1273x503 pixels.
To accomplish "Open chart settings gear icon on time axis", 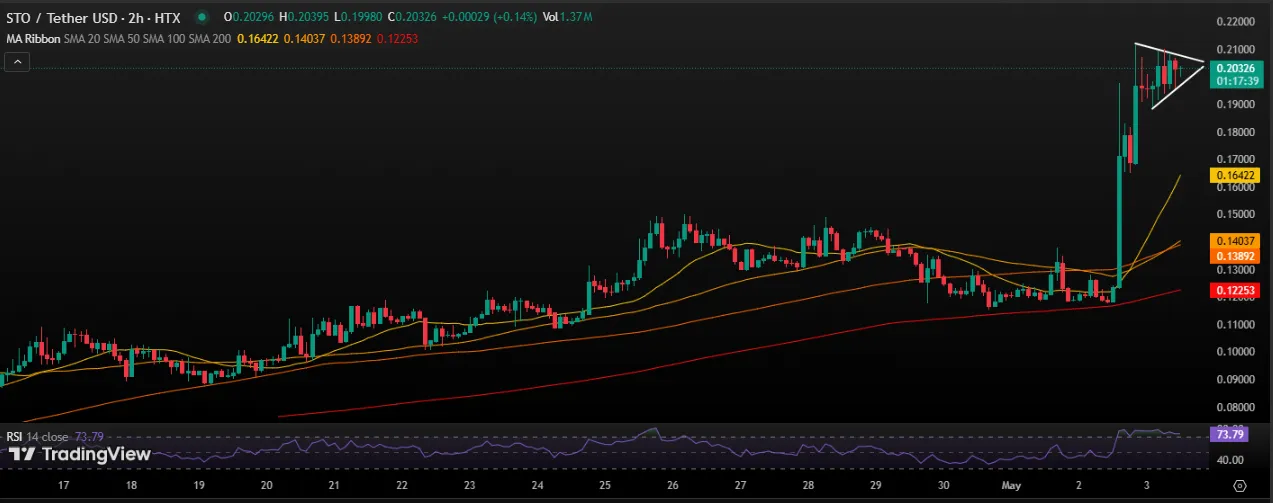I will tap(1239, 485).
